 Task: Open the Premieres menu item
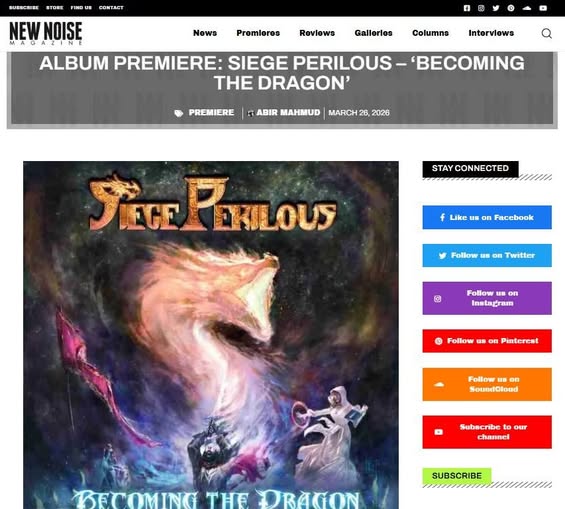[x=258, y=33]
